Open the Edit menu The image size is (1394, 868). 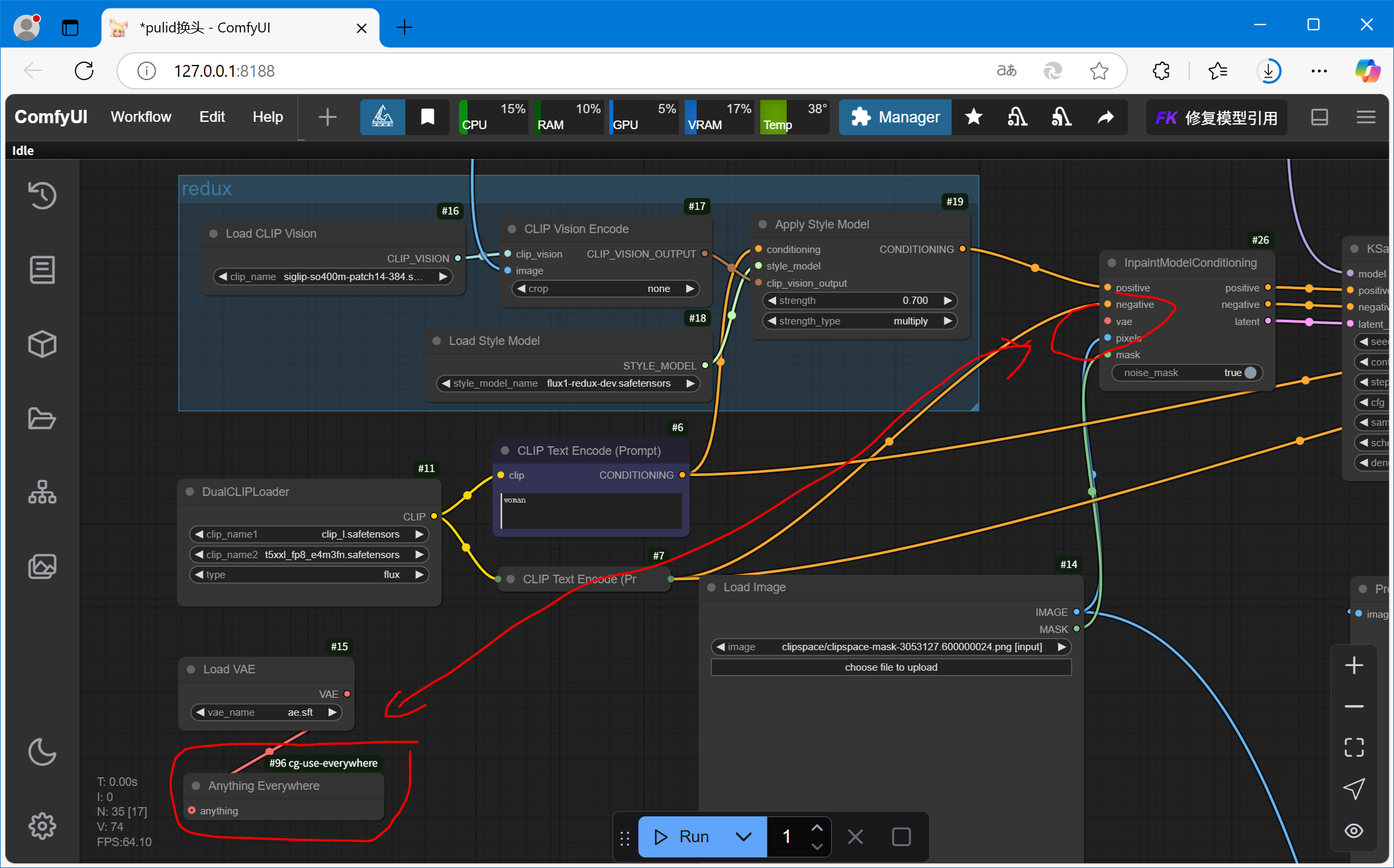212,117
